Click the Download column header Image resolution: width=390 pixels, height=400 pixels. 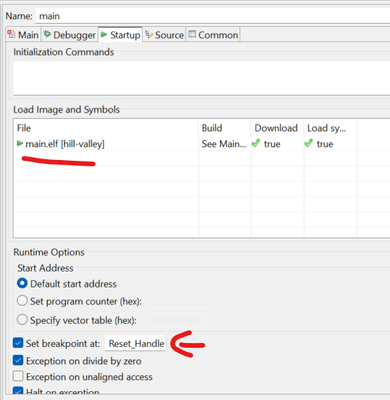[277, 128]
